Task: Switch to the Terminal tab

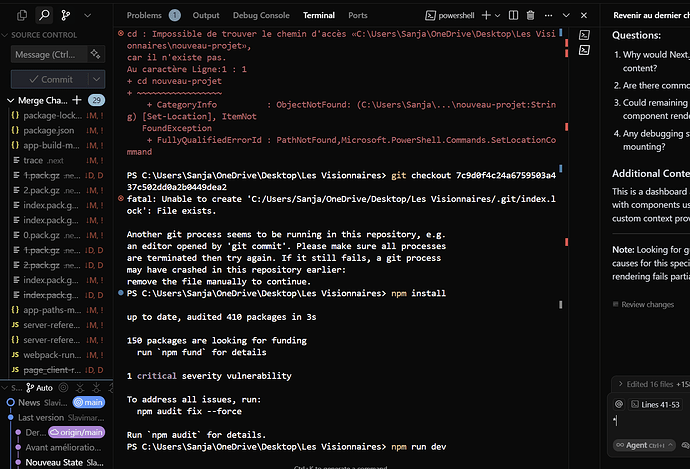Action: point(319,15)
